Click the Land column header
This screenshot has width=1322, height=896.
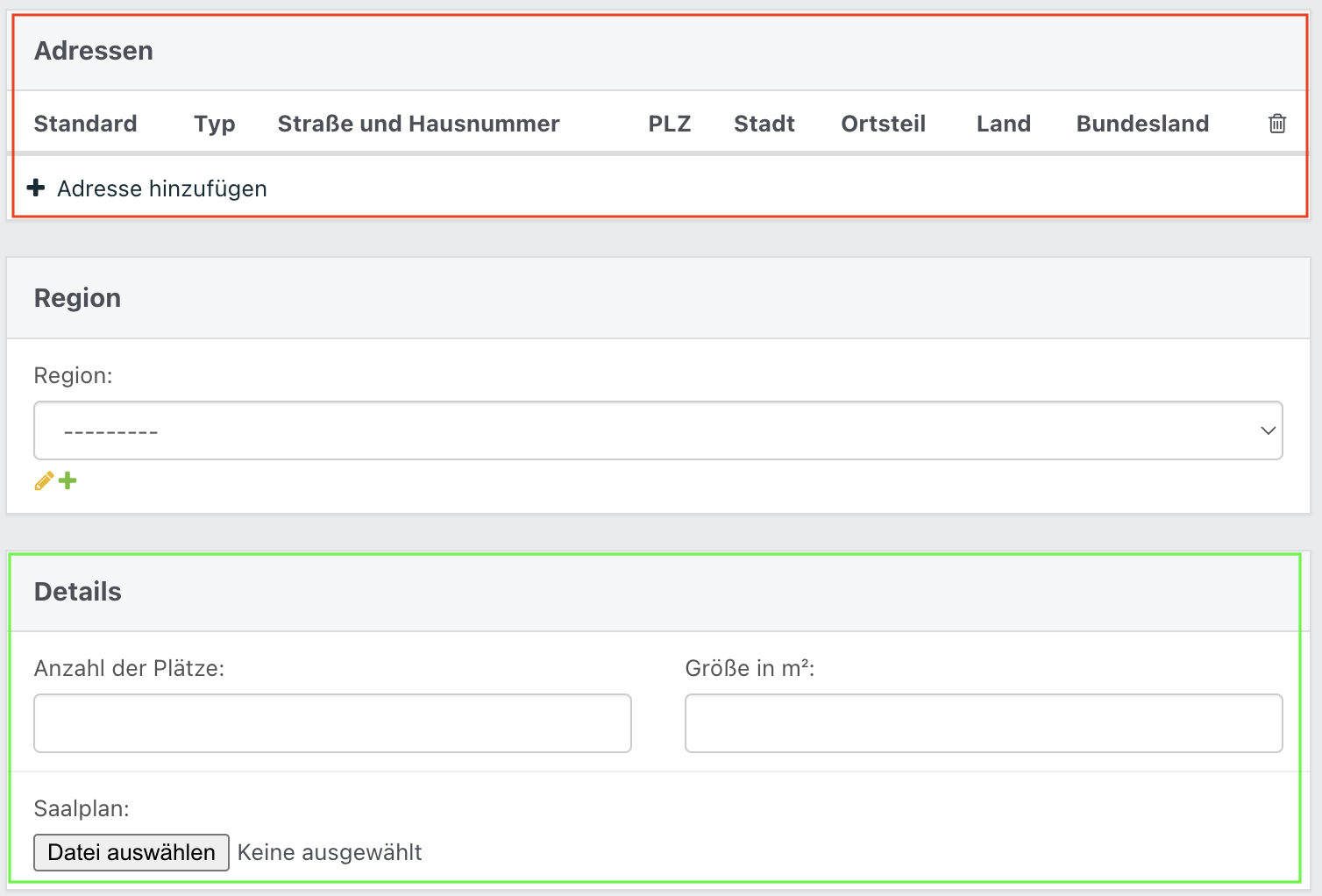[1004, 124]
